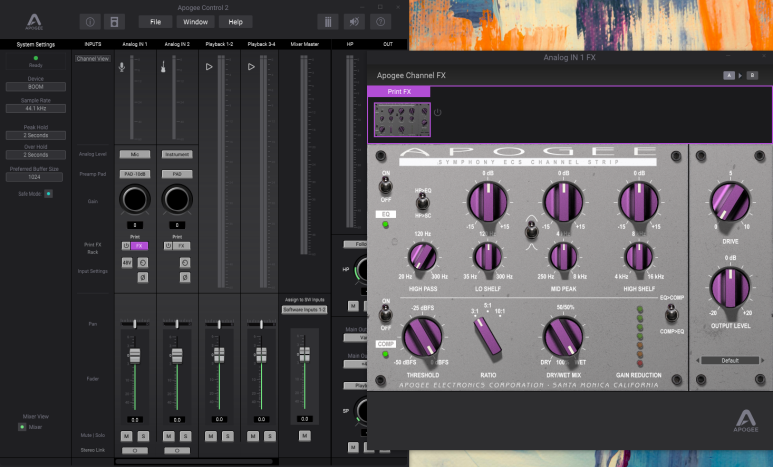Screen dimensions: 773x467
Task: Open the Peak Hold dropdown
Action: click(35, 135)
